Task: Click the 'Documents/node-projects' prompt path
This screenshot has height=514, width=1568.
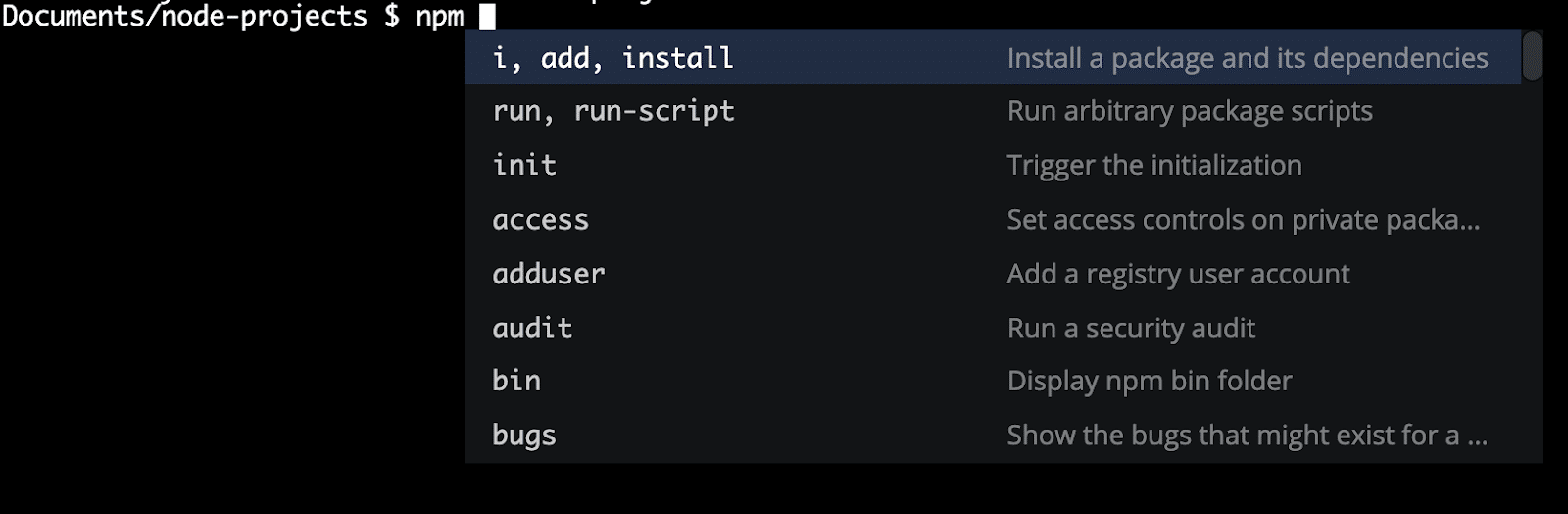Action: click(185, 17)
